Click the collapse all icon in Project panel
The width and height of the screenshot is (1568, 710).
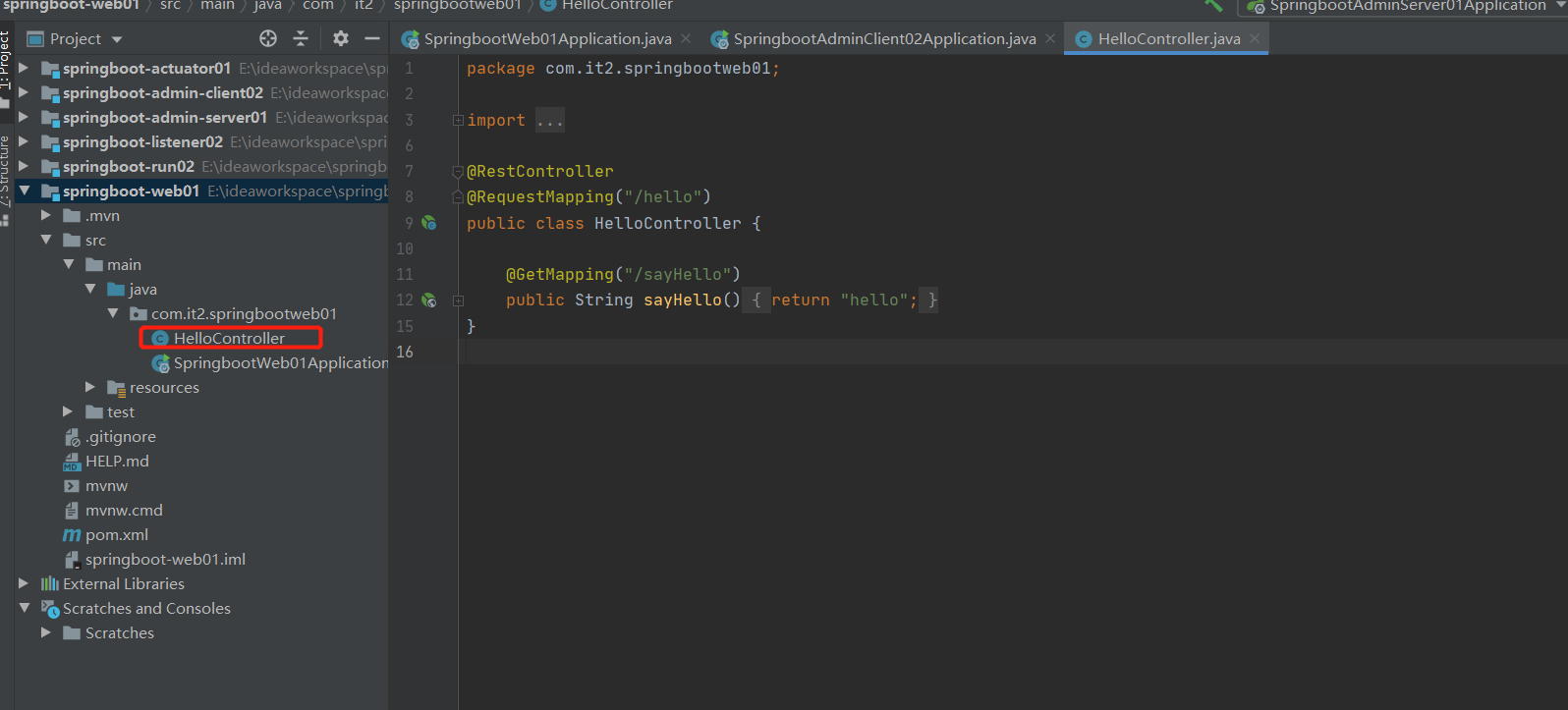(x=302, y=38)
